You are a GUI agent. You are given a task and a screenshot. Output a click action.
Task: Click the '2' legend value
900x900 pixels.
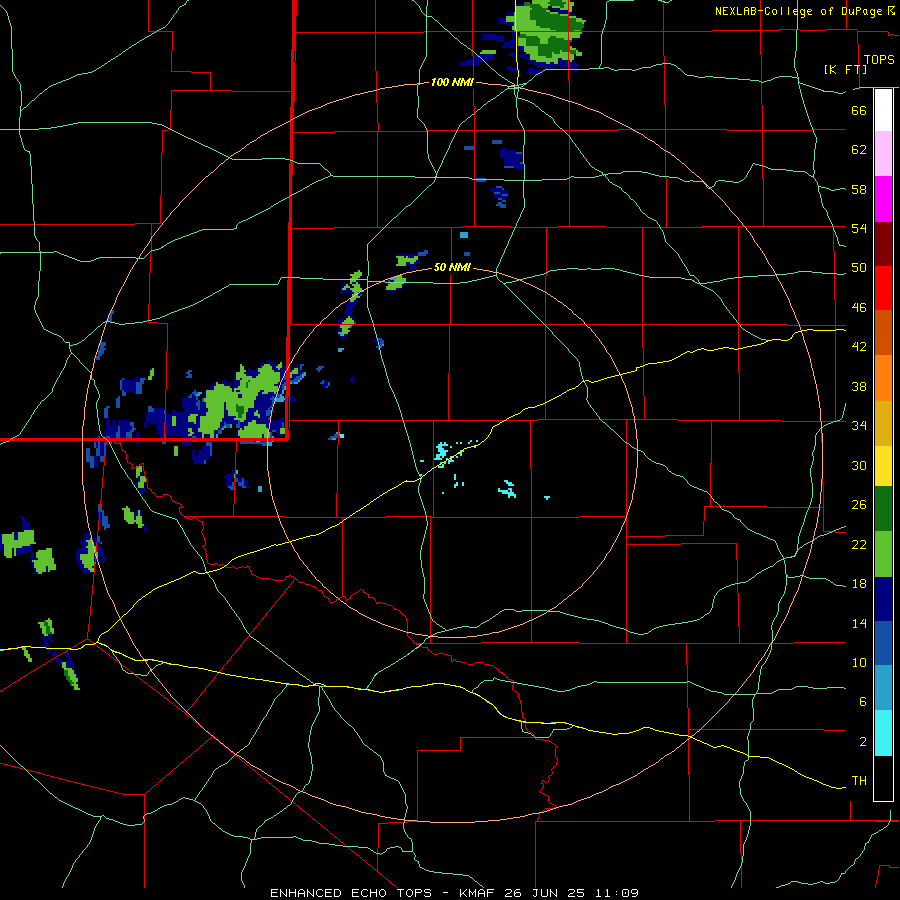point(862,742)
